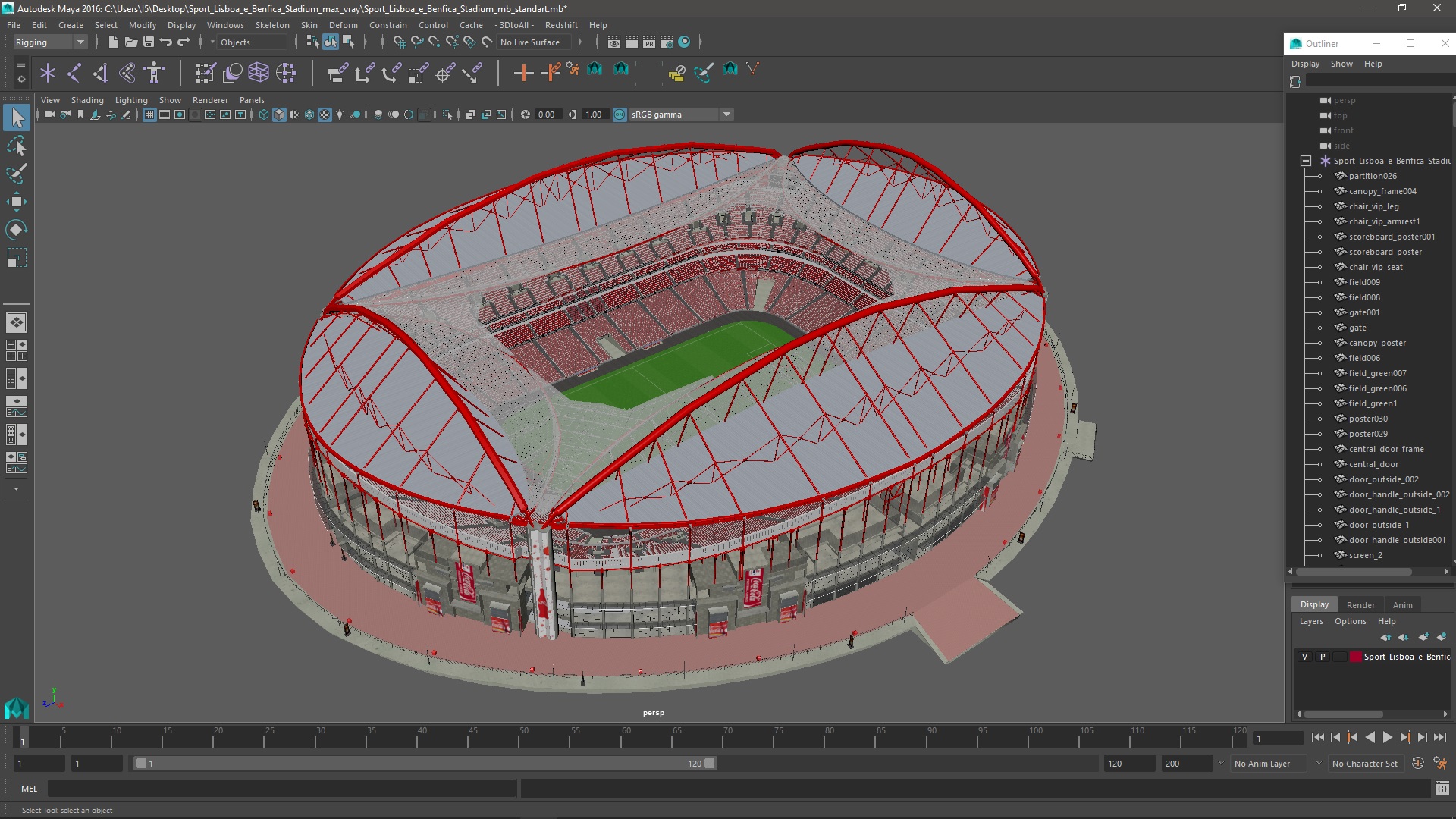This screenshot has width=1456, height=819.
Task: Select chair_vip_leg in the Outliner
Action: point(1373,206)
